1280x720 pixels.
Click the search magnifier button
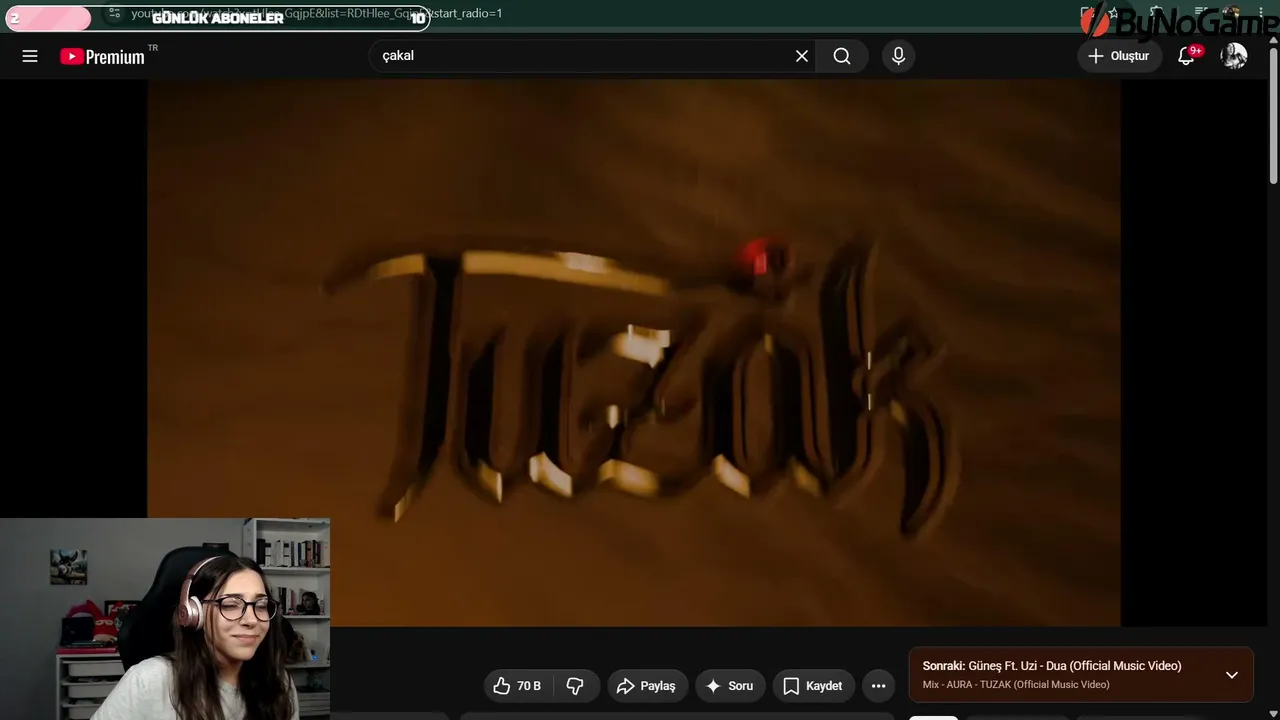pos(842,56)
